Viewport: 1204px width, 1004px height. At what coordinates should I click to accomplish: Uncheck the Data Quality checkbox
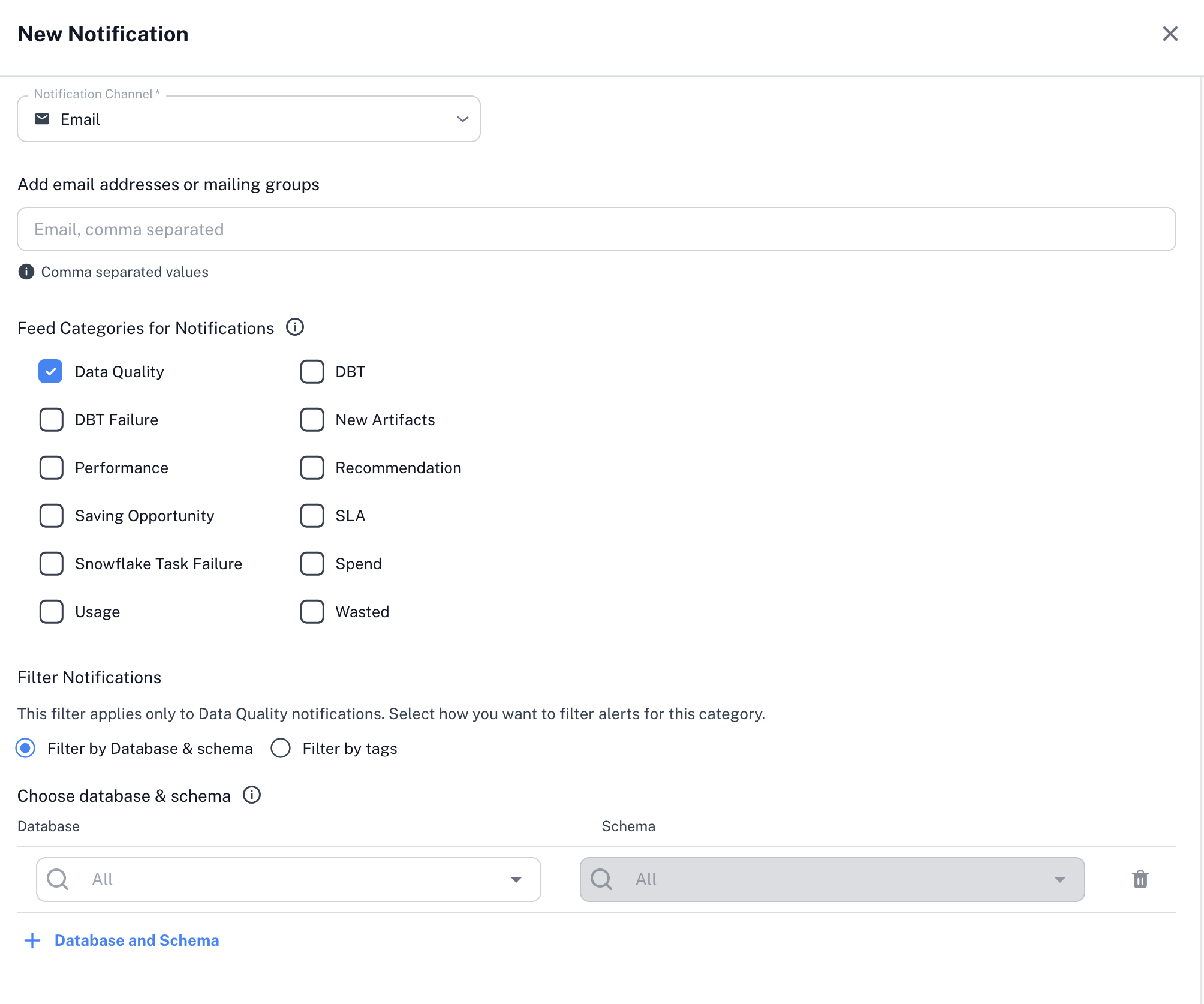51,372
